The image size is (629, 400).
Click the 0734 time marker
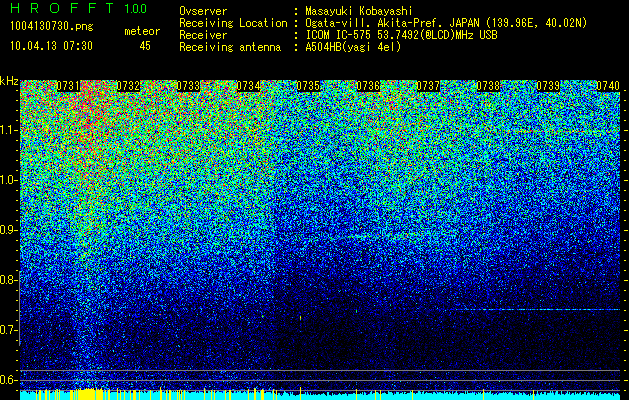click(248, 86)
